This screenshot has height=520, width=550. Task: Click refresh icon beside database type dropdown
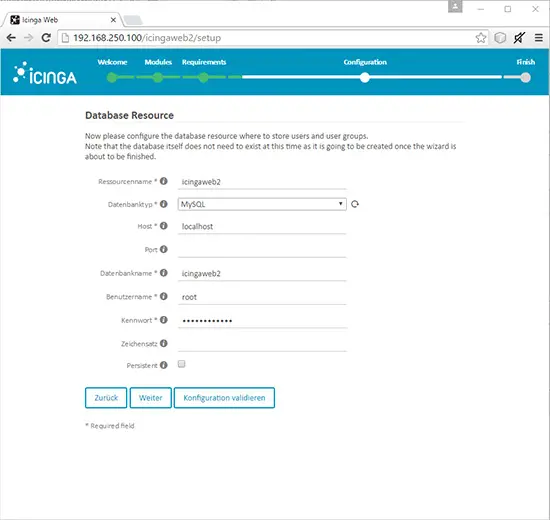pyautogui.click(x=355, y=204)
